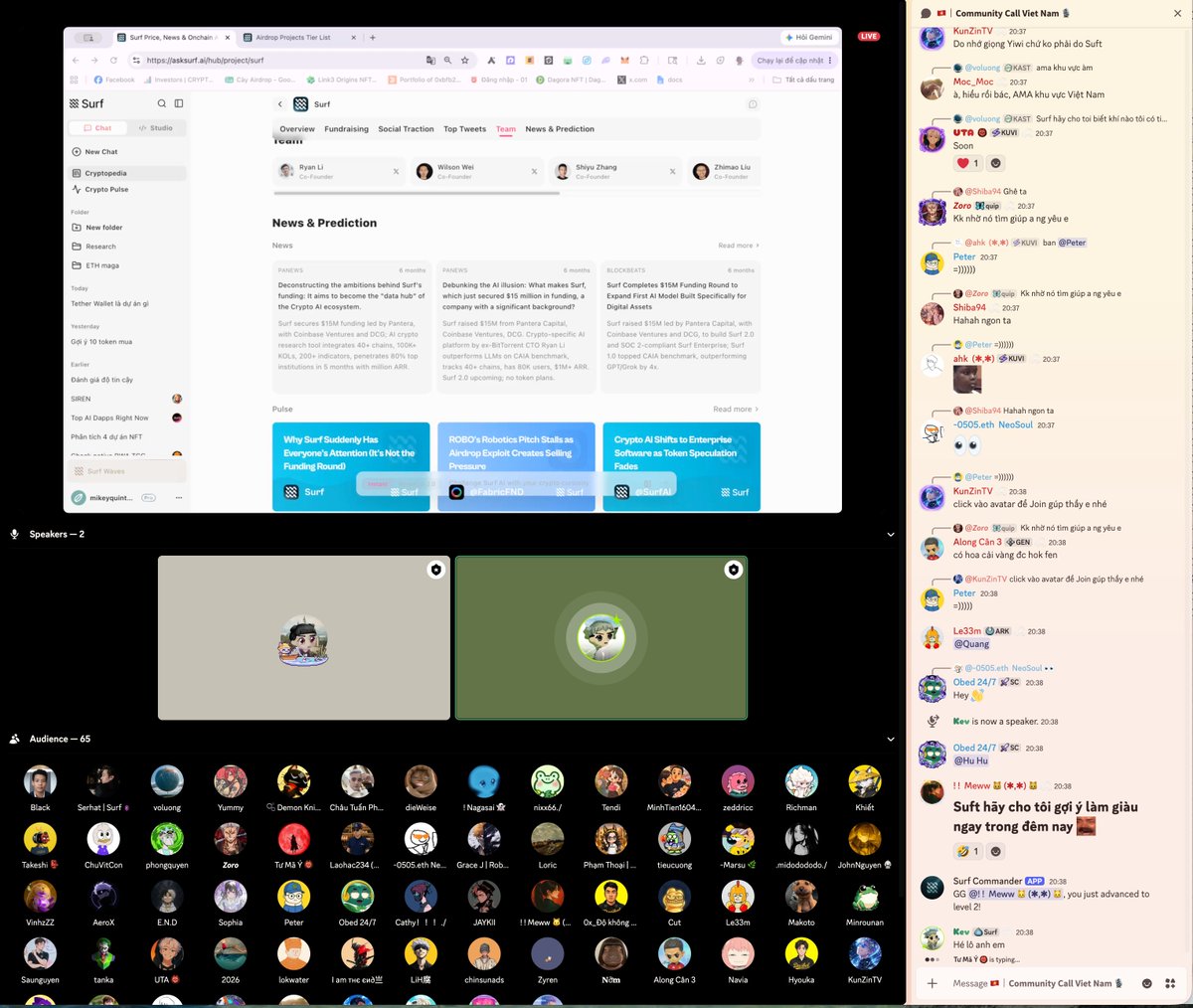The height and width of the screenshot is (1008, 1193).
Task: Click the @Quang mention in Le33m's message
Action: click(x=971, y=644)
